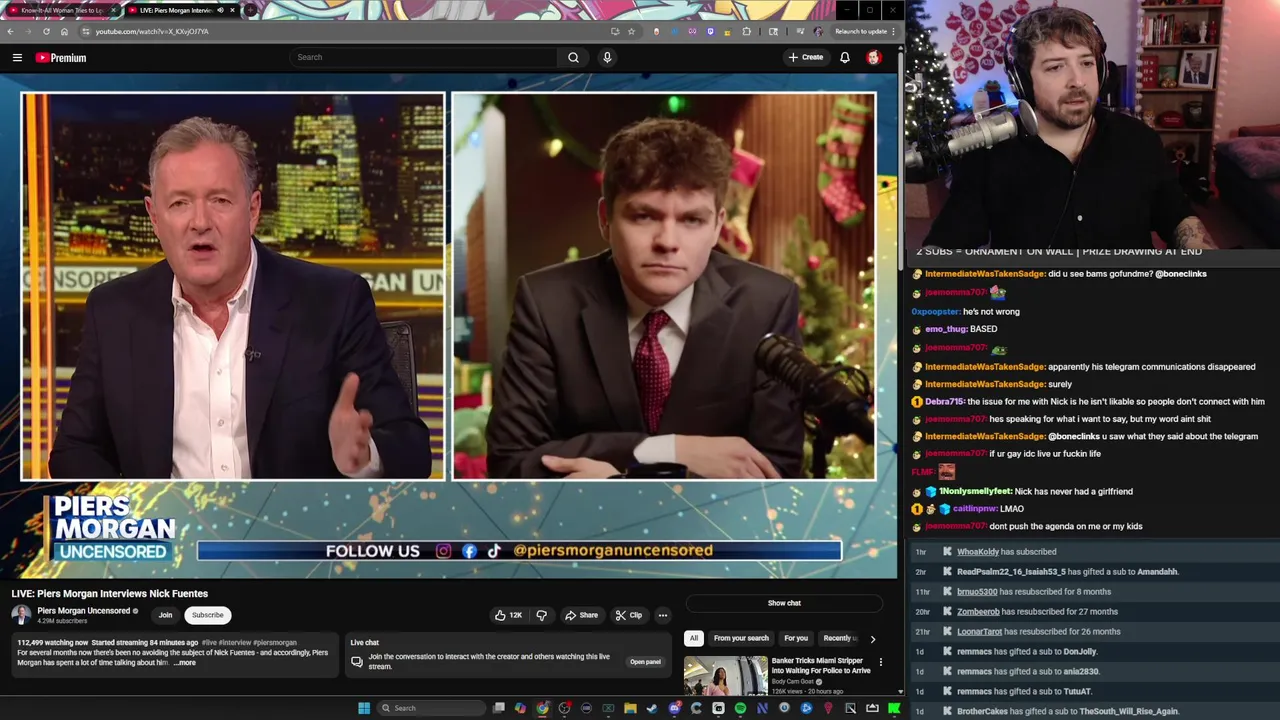Open the YouTube account avatar menu
The image size is (1280, 720).
[x=874, y=57]
